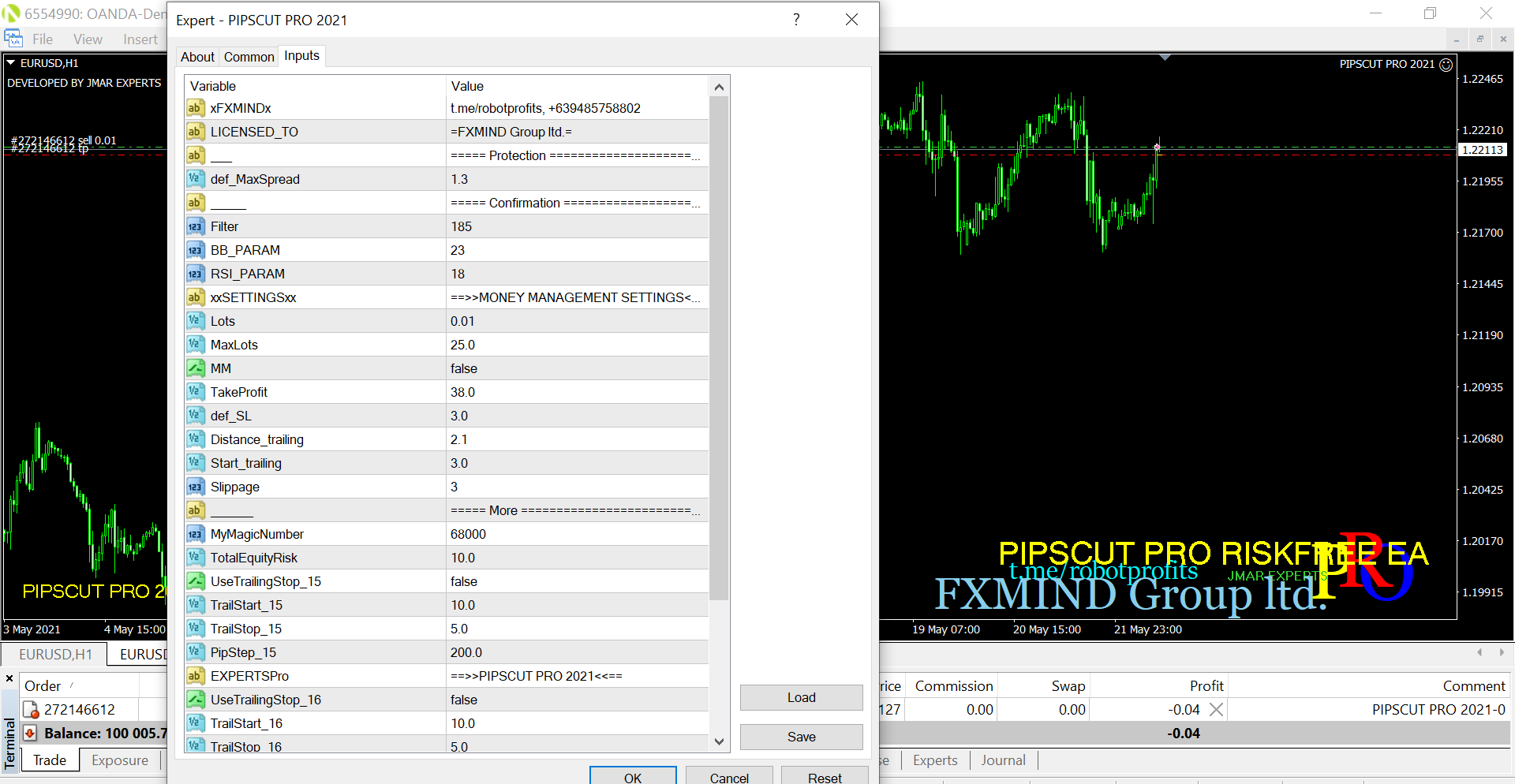Click the inputs list scroll up arrow
The height and width of the screenshot is (784, 1515).
click(719, 87)
